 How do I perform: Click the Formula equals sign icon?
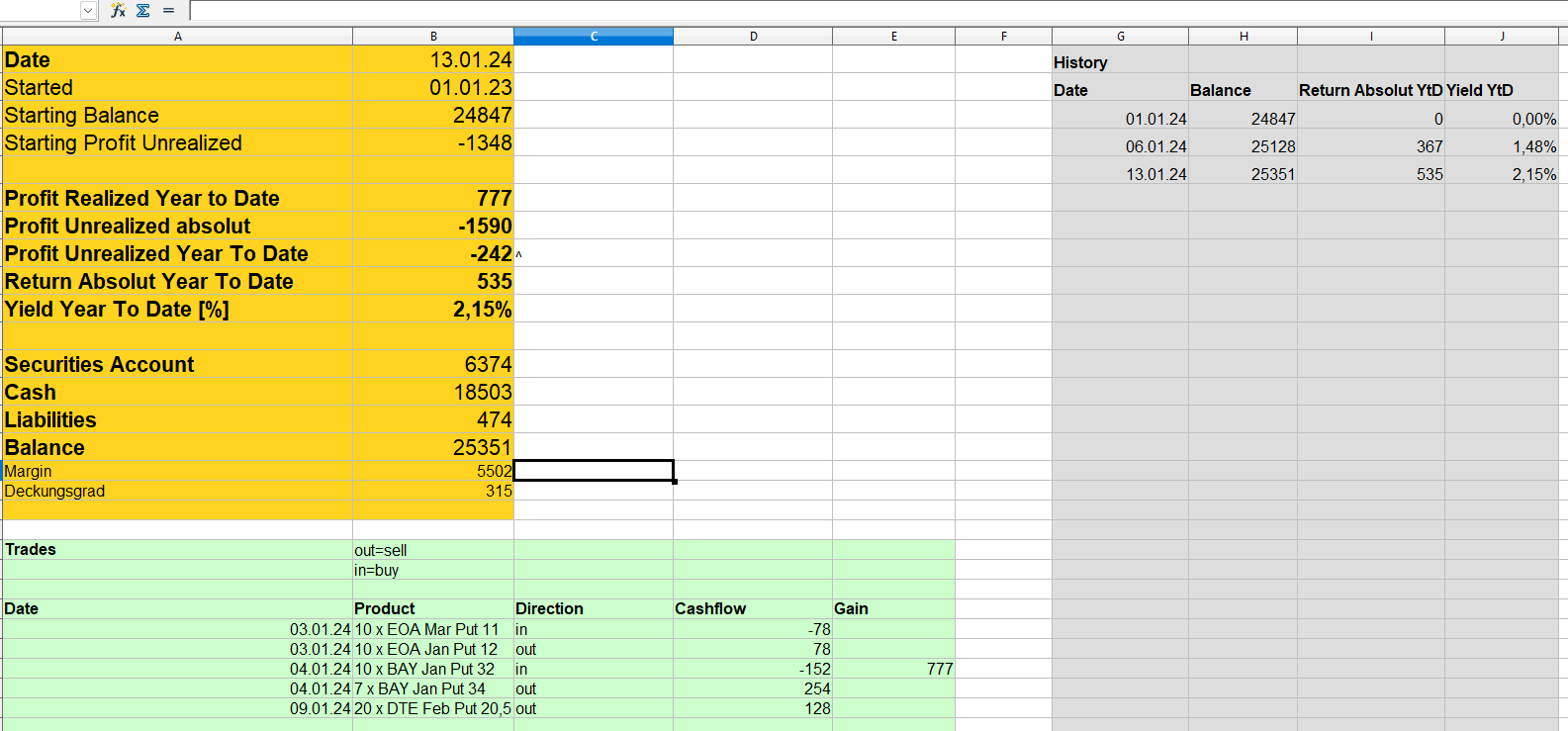pos(168,10)
